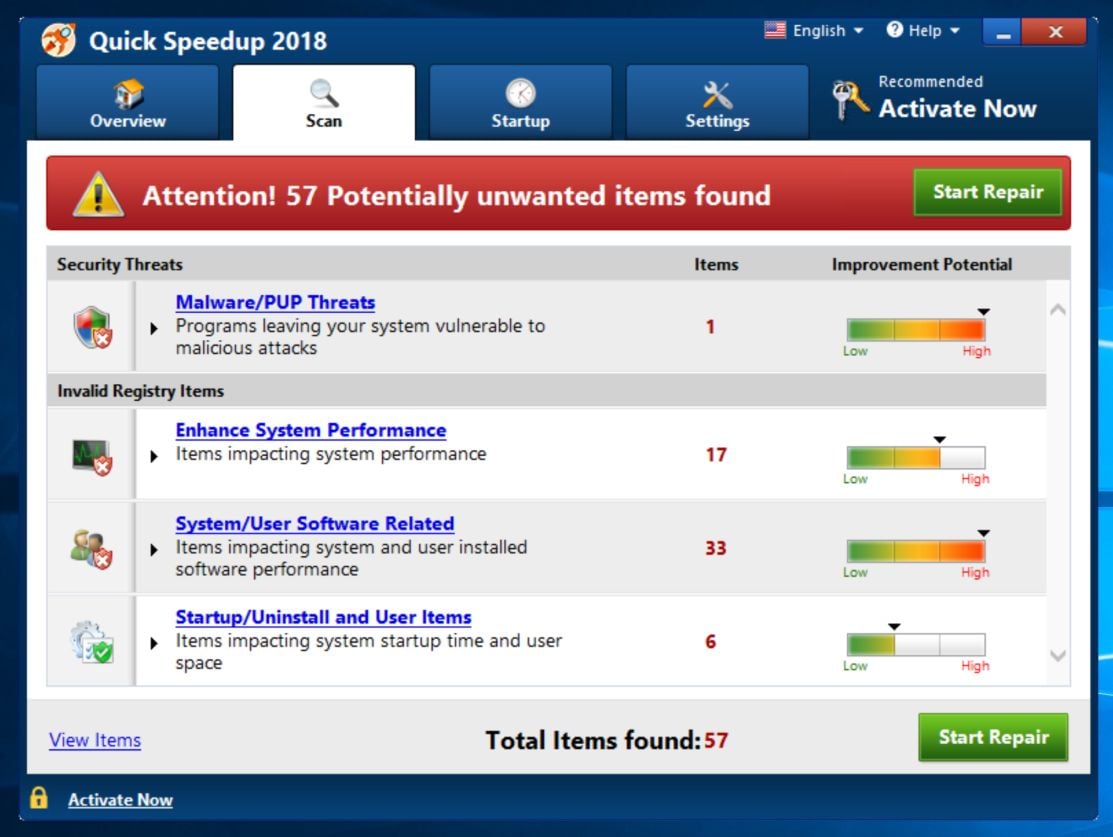The image size is (1113, 837).
Task: Minimize the Quick Speedup window
Action: coord(1003,32)
